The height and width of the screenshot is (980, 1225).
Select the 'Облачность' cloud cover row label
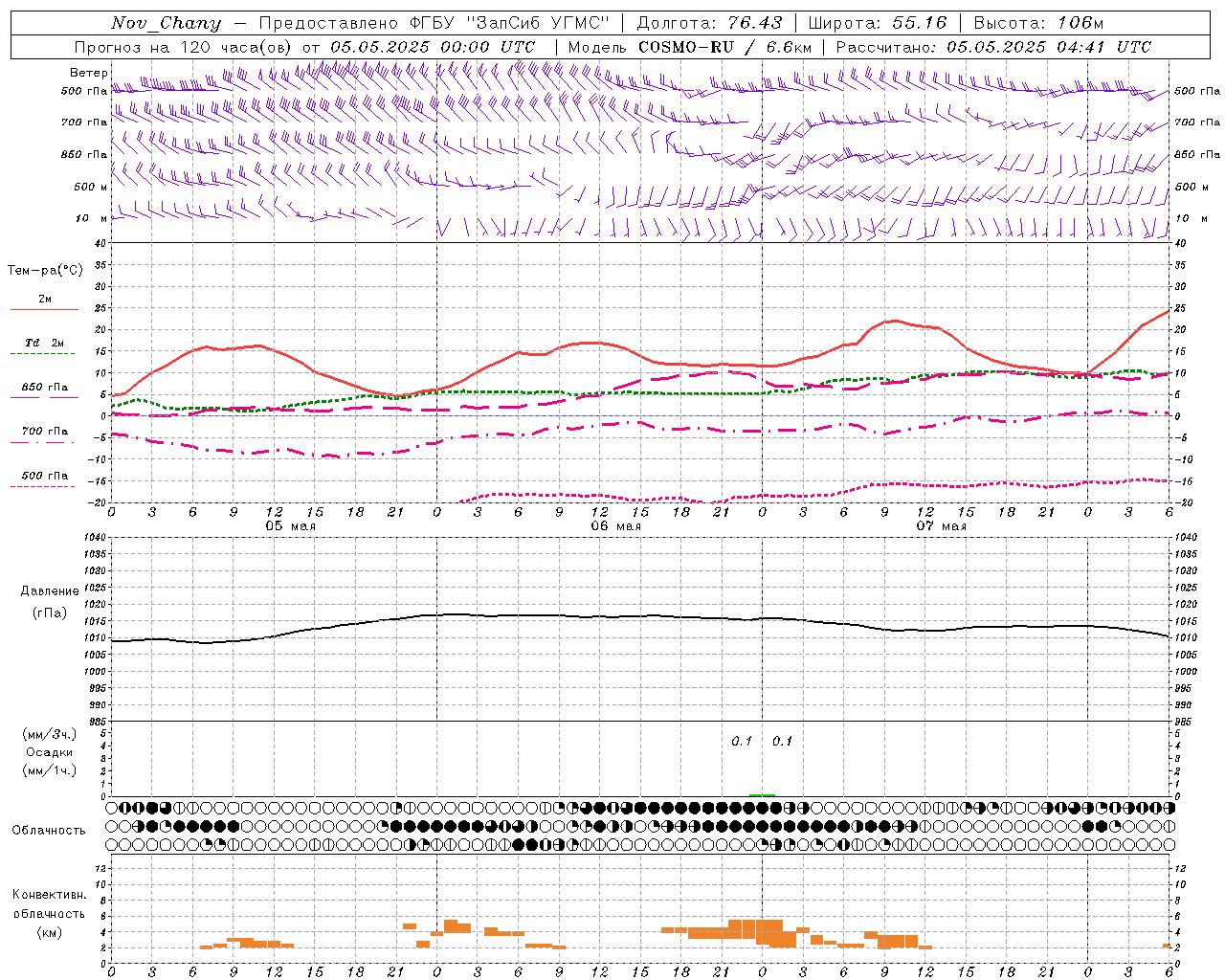pyautogui.click(x=48, y=831)
